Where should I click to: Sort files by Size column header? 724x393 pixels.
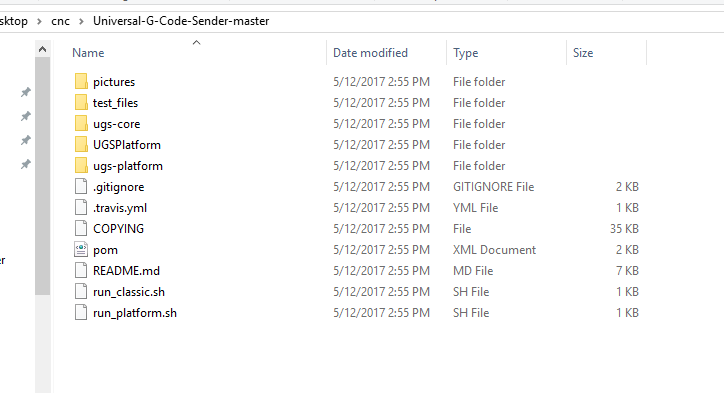pyautogui.click(x=583, y=53)
